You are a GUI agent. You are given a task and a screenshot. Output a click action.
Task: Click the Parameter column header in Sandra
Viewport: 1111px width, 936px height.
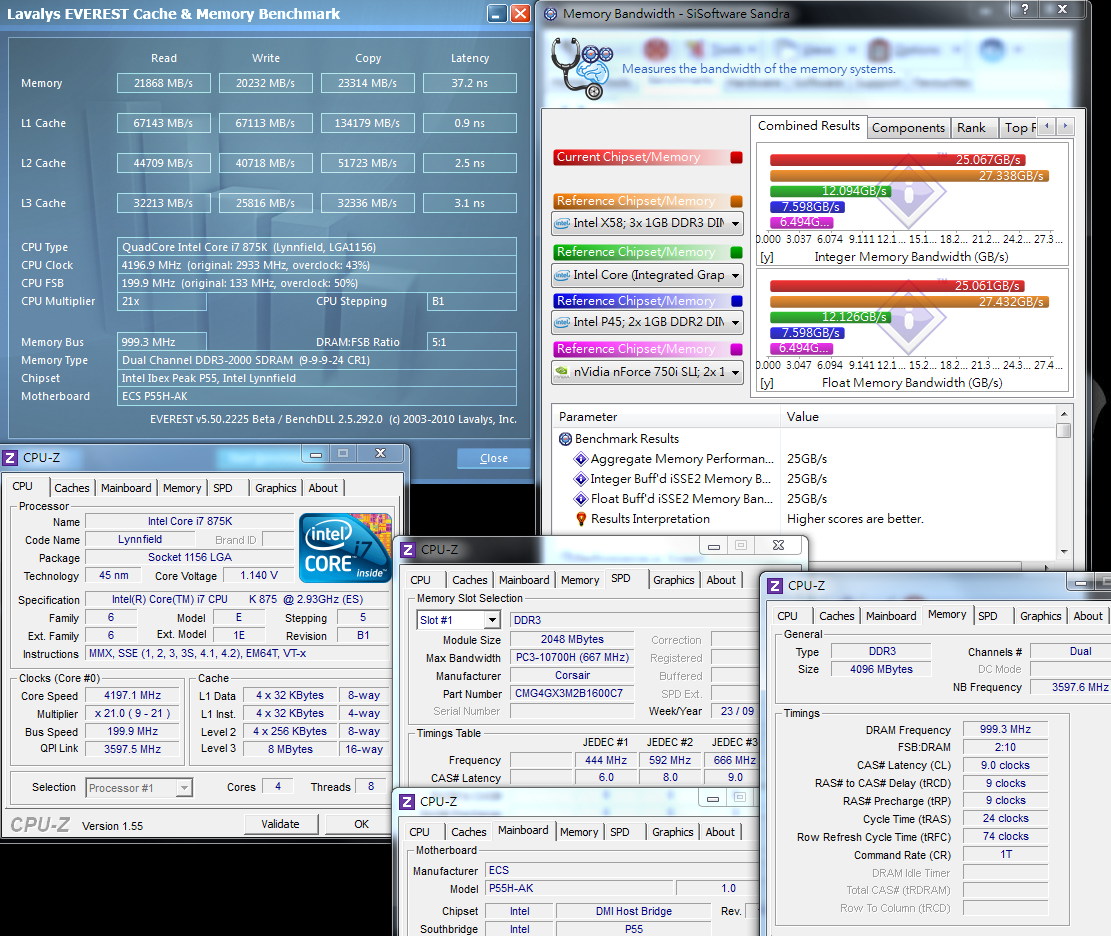pyautogui.click(x=666, y=417)
